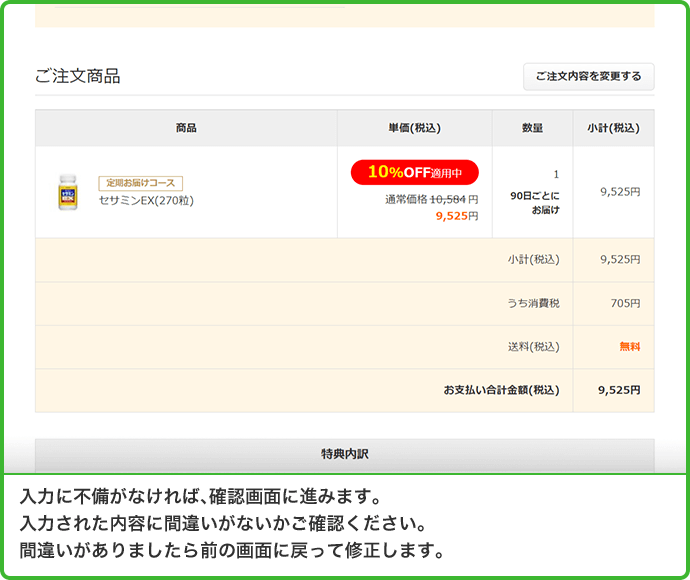Click the 特典内訳 section header bar
Image resolution: width=690 pixels, height=580 pixels.
(345, 455)
